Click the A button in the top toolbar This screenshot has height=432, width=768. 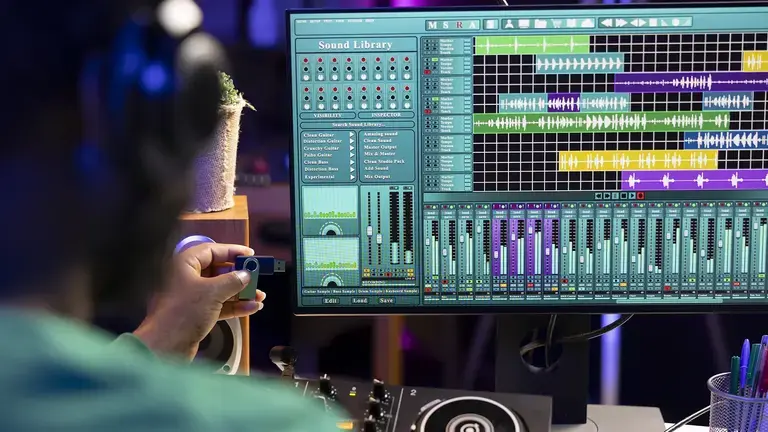click(472, 24)
